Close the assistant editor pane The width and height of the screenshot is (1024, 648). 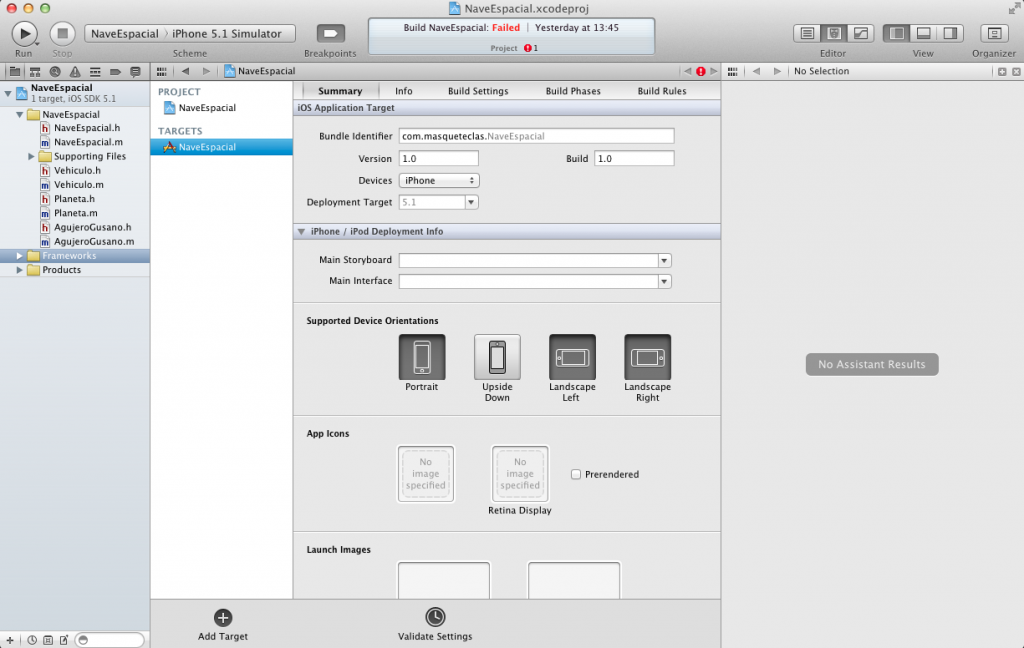click(x=1016, y=71)
